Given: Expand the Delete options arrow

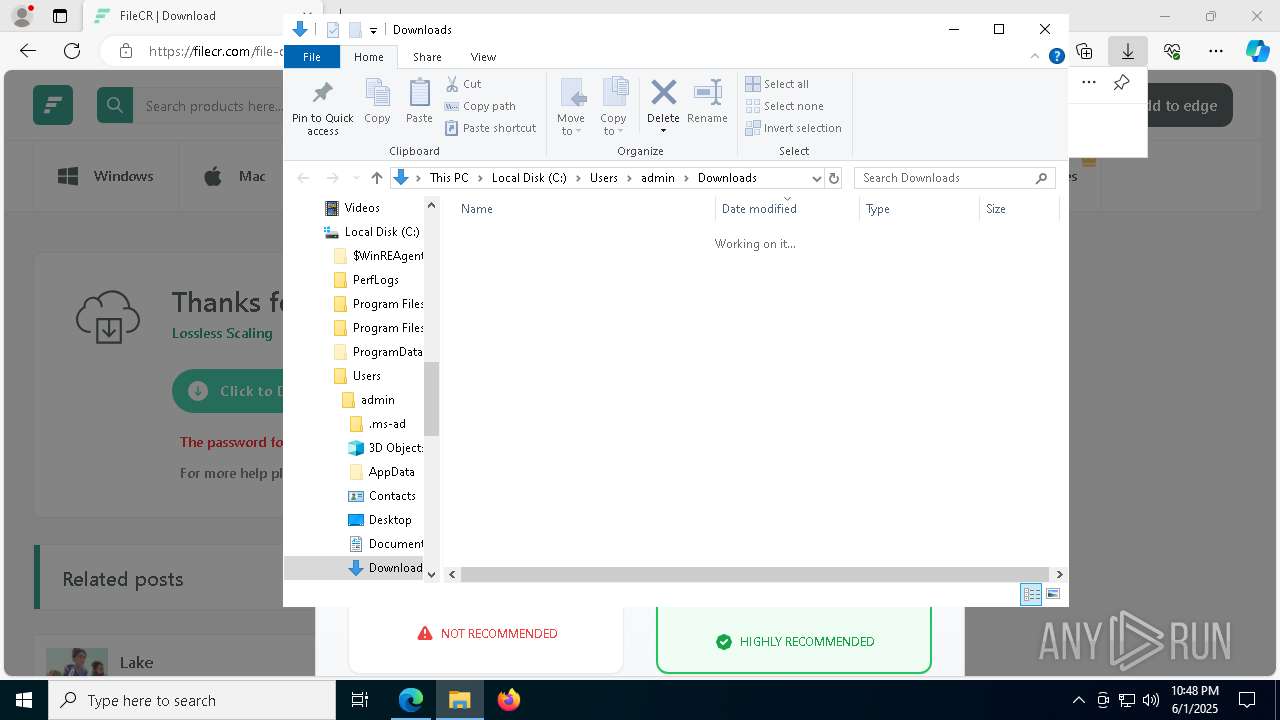Looking at the screenshot, I should coord(663,131).
